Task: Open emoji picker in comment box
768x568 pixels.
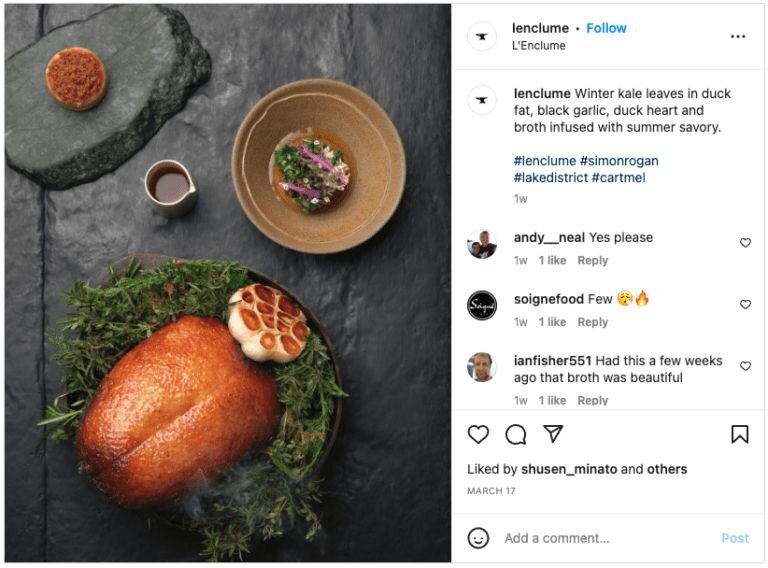Action: coord(479,538)
